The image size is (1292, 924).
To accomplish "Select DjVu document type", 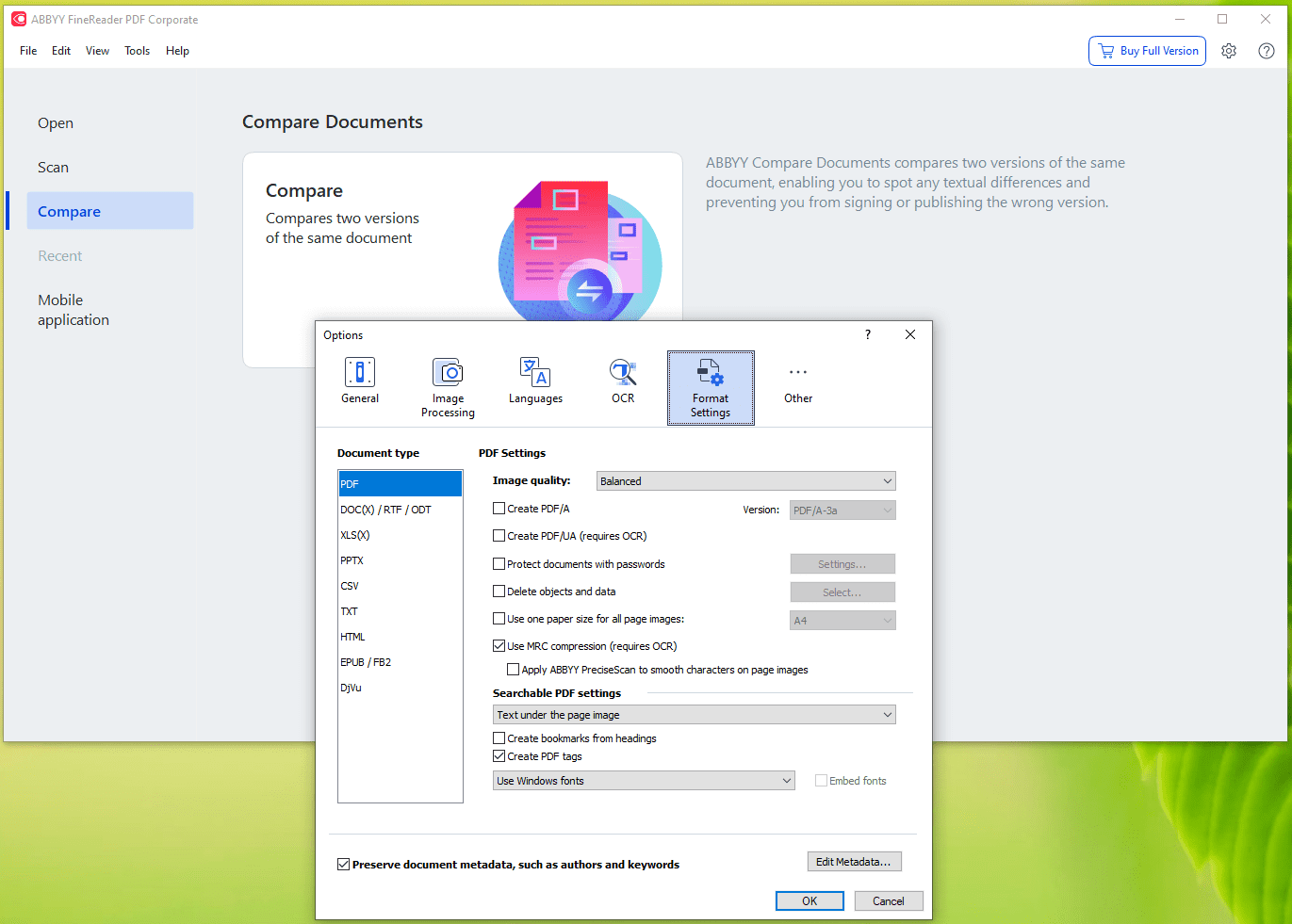I will 401,688.
